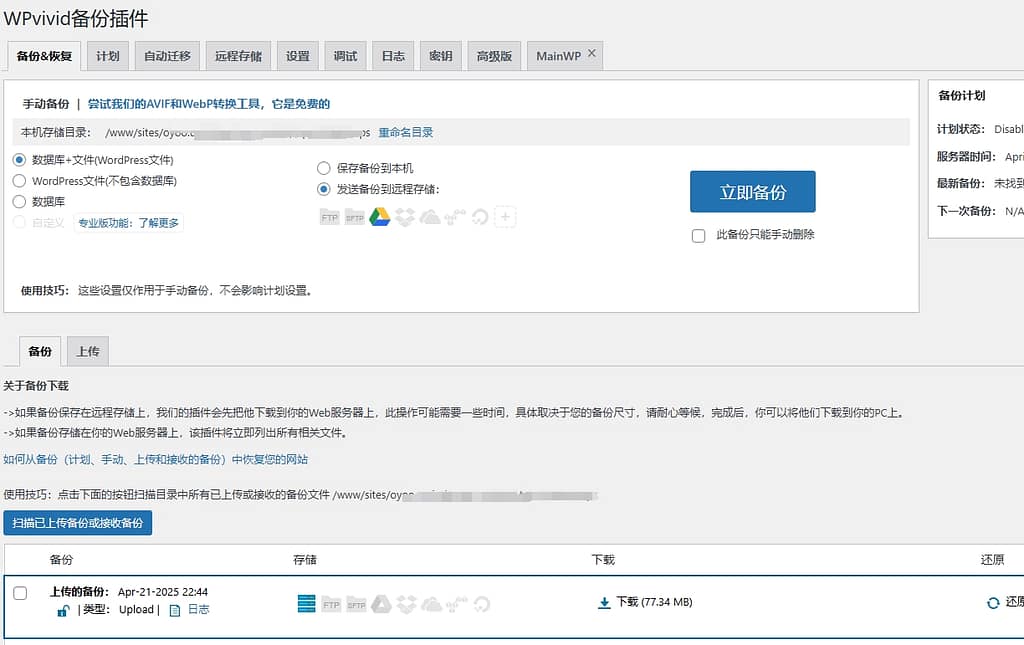Switch to the 上传 sub-tab
This screenshot has width=1024, height=645.
click(87, 351)
